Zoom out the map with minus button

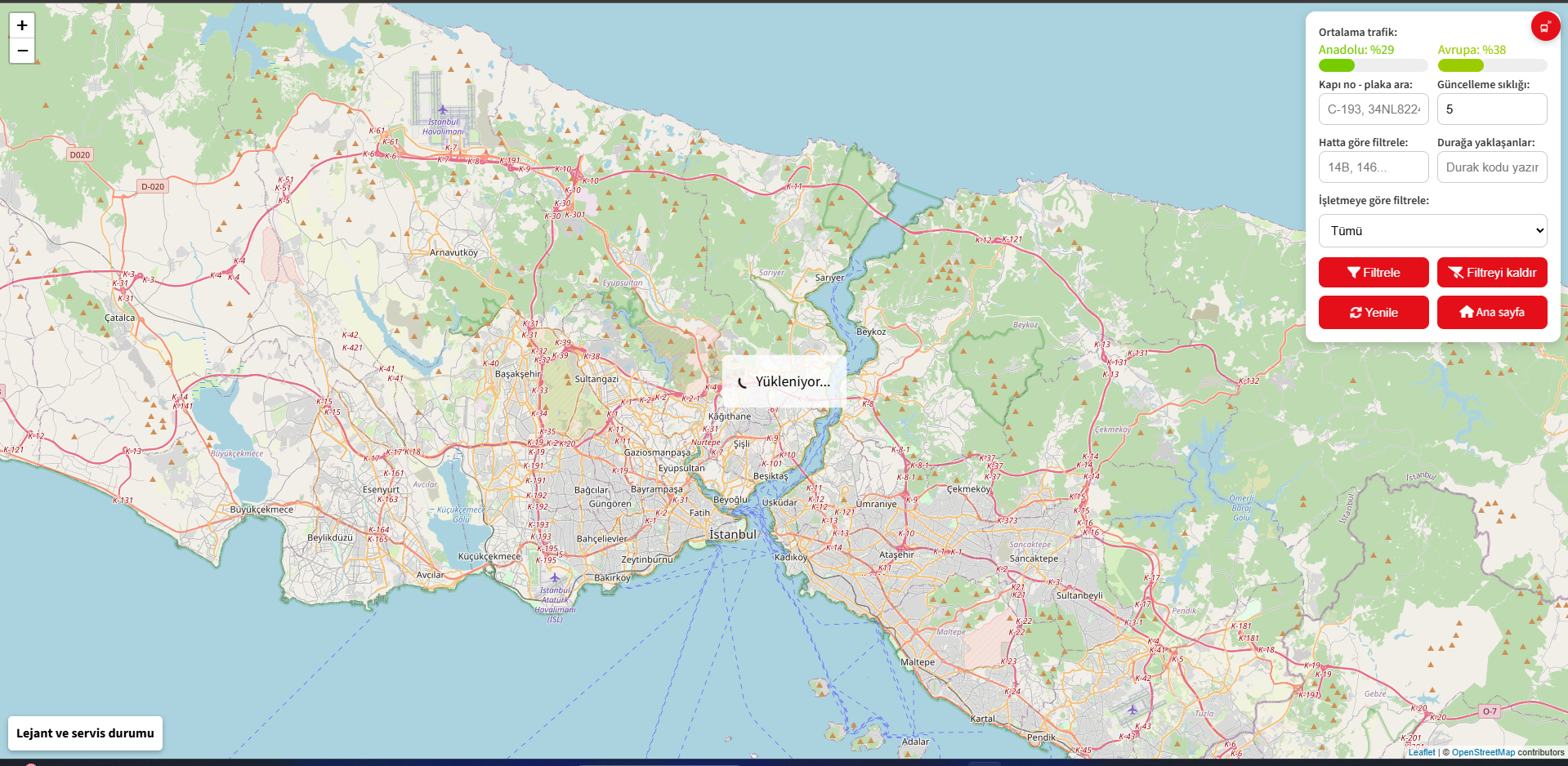pos(22,51)
